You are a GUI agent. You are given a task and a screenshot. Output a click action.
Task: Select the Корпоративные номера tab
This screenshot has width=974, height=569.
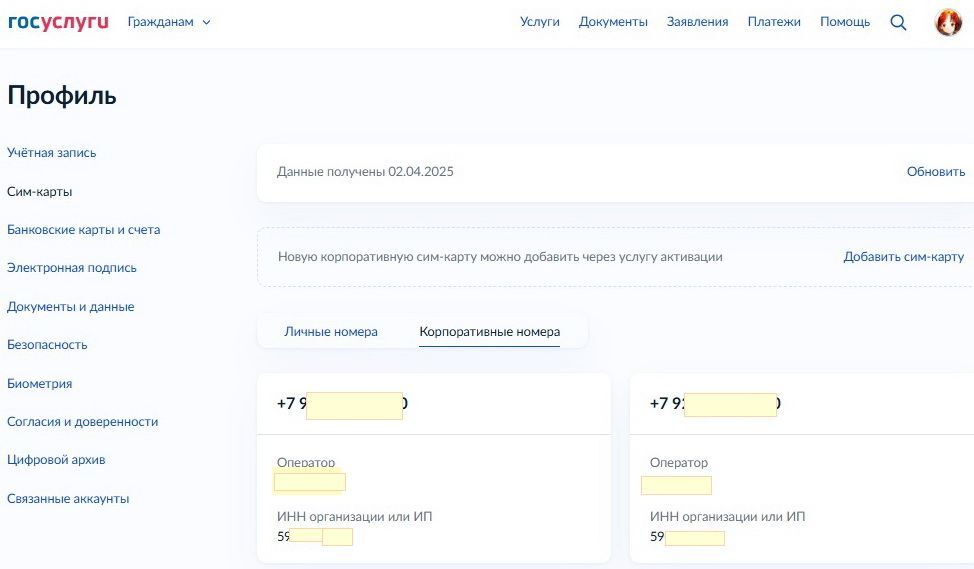coord(489,332)
